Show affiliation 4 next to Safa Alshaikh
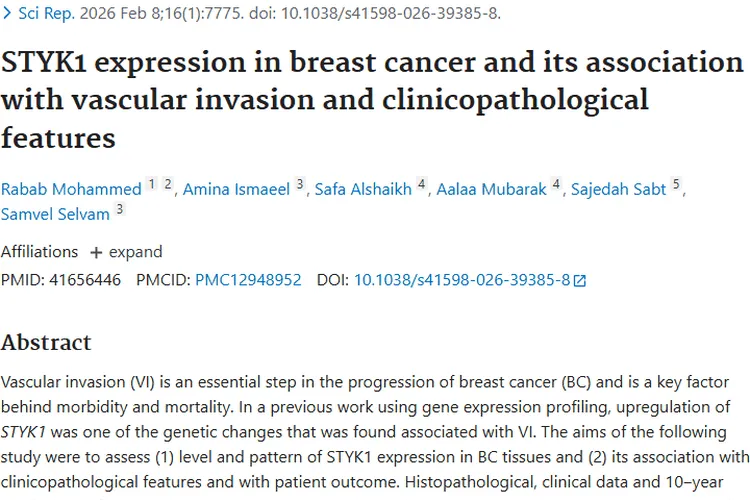Screen dimensions: 750x500 (422, 184)
